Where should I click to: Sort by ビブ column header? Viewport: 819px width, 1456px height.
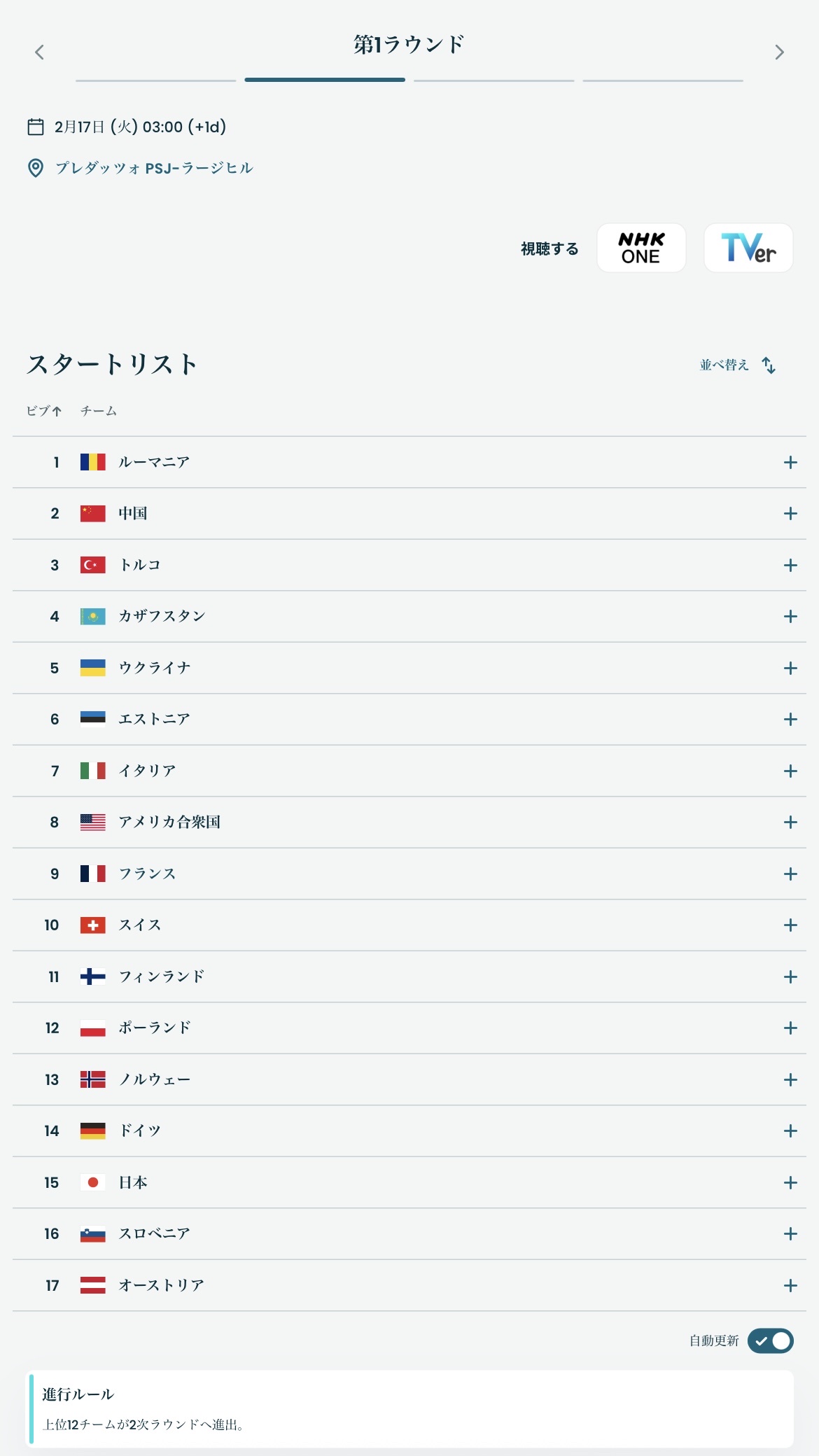click(x=43, y=411)
